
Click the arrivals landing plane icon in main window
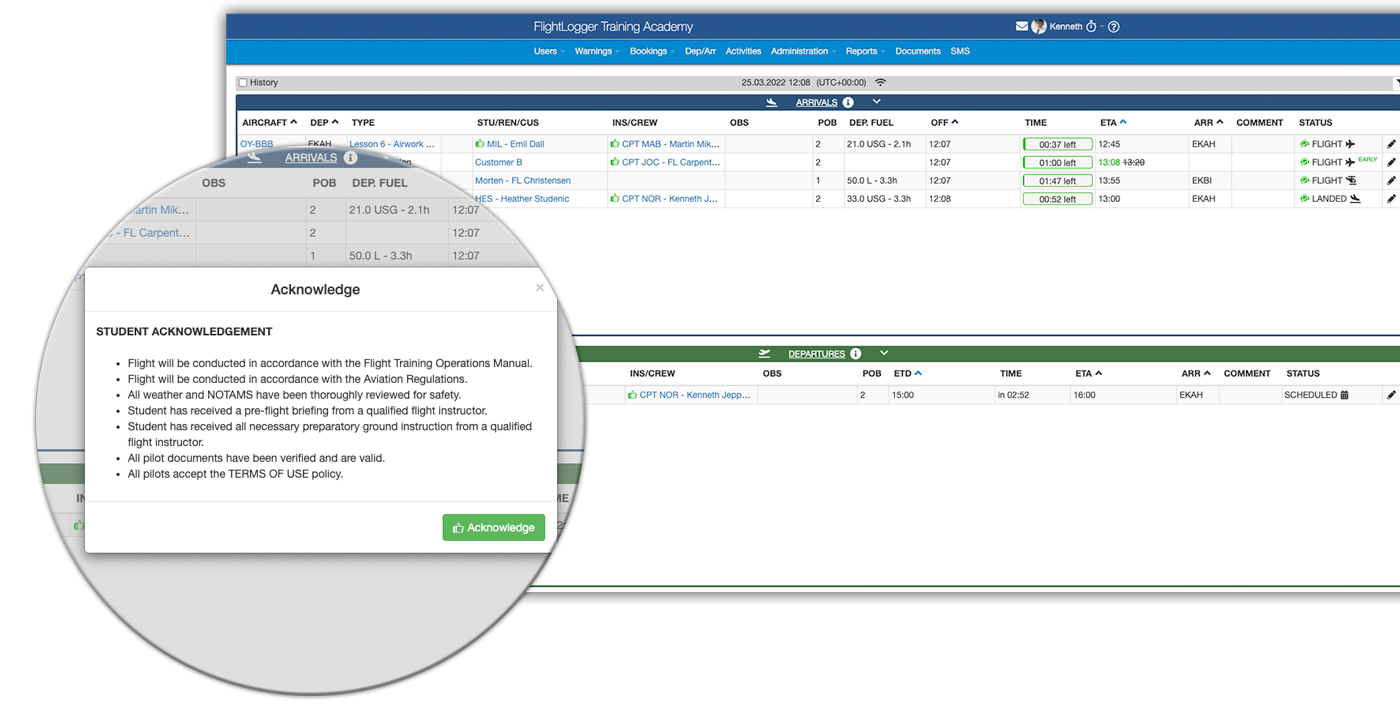point(771,102)
